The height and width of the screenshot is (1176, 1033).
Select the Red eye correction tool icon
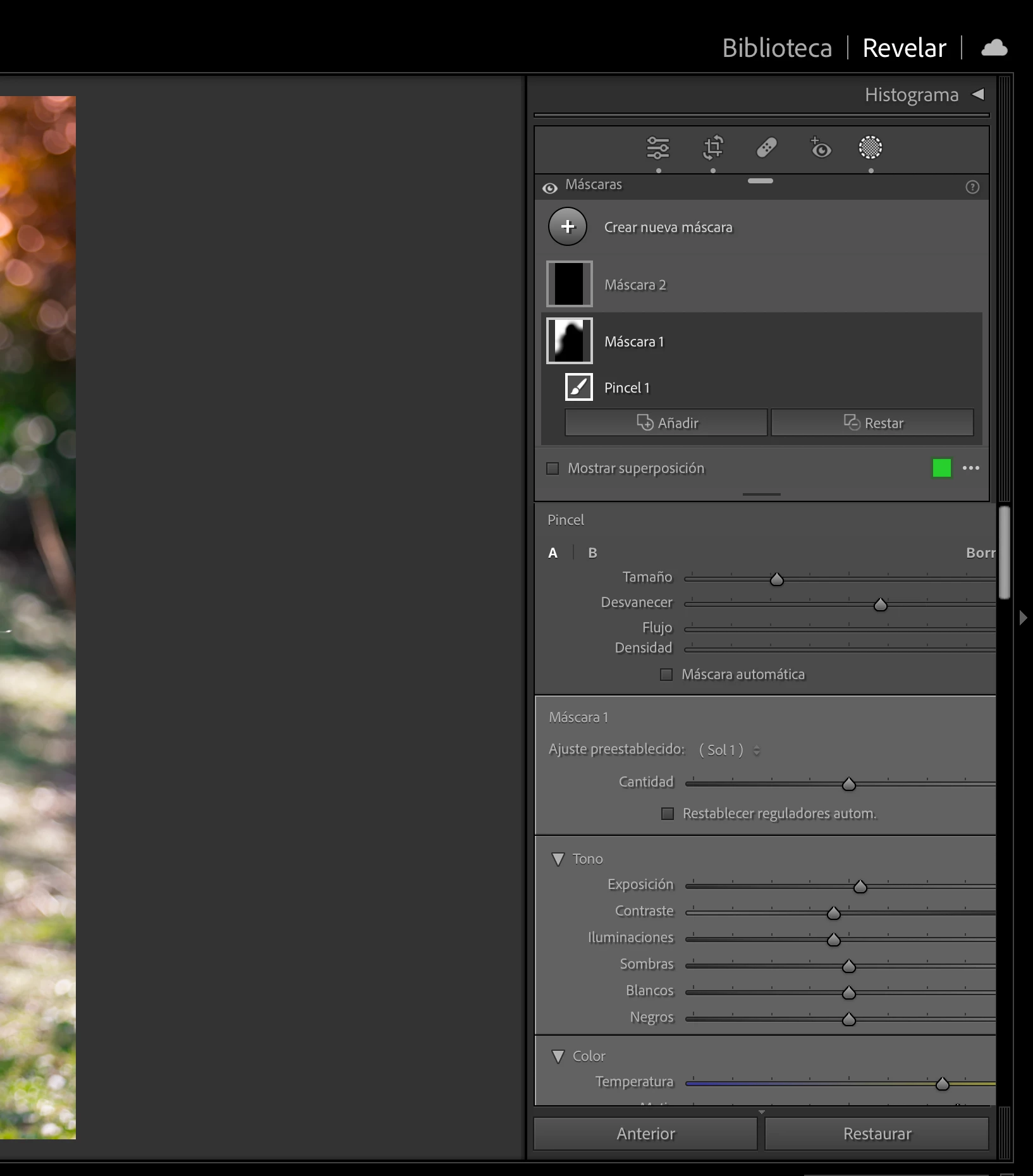tap(820, 148)
